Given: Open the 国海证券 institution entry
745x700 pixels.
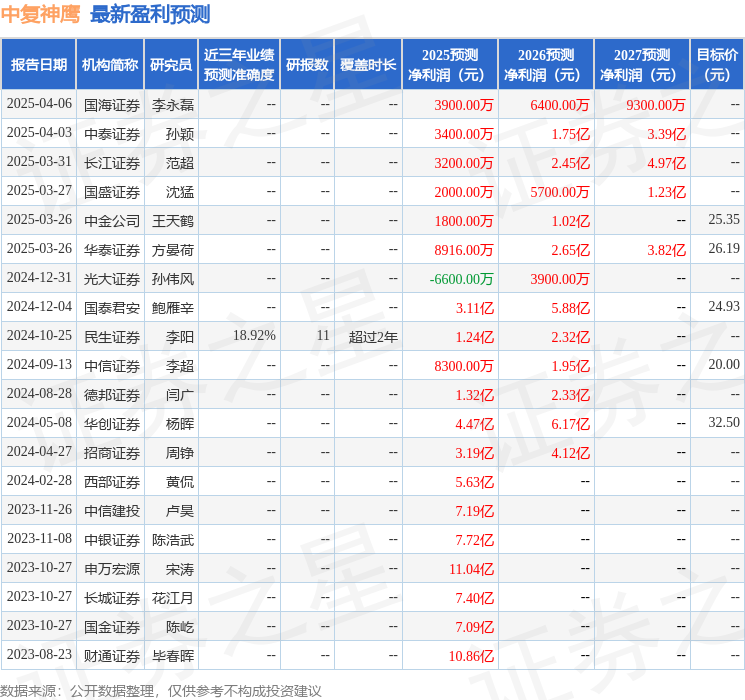Looking at the screenshot, I should pyautogui.click(x=112, y=104).
